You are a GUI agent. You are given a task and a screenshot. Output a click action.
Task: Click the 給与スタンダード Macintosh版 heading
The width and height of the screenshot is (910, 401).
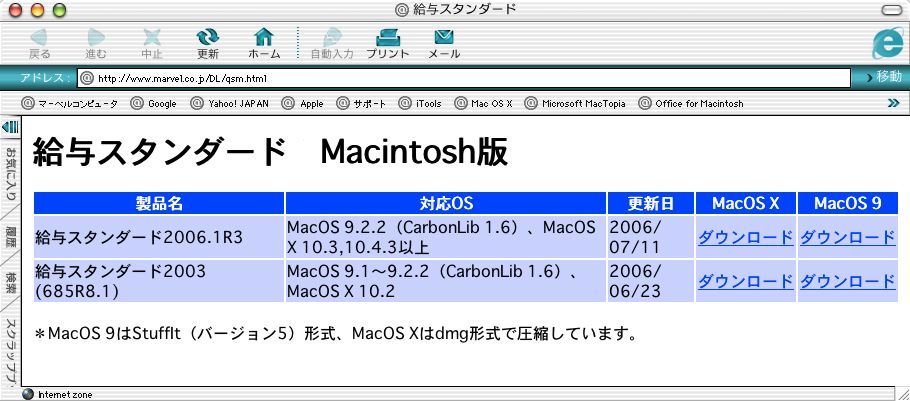[x=270, y=153]
